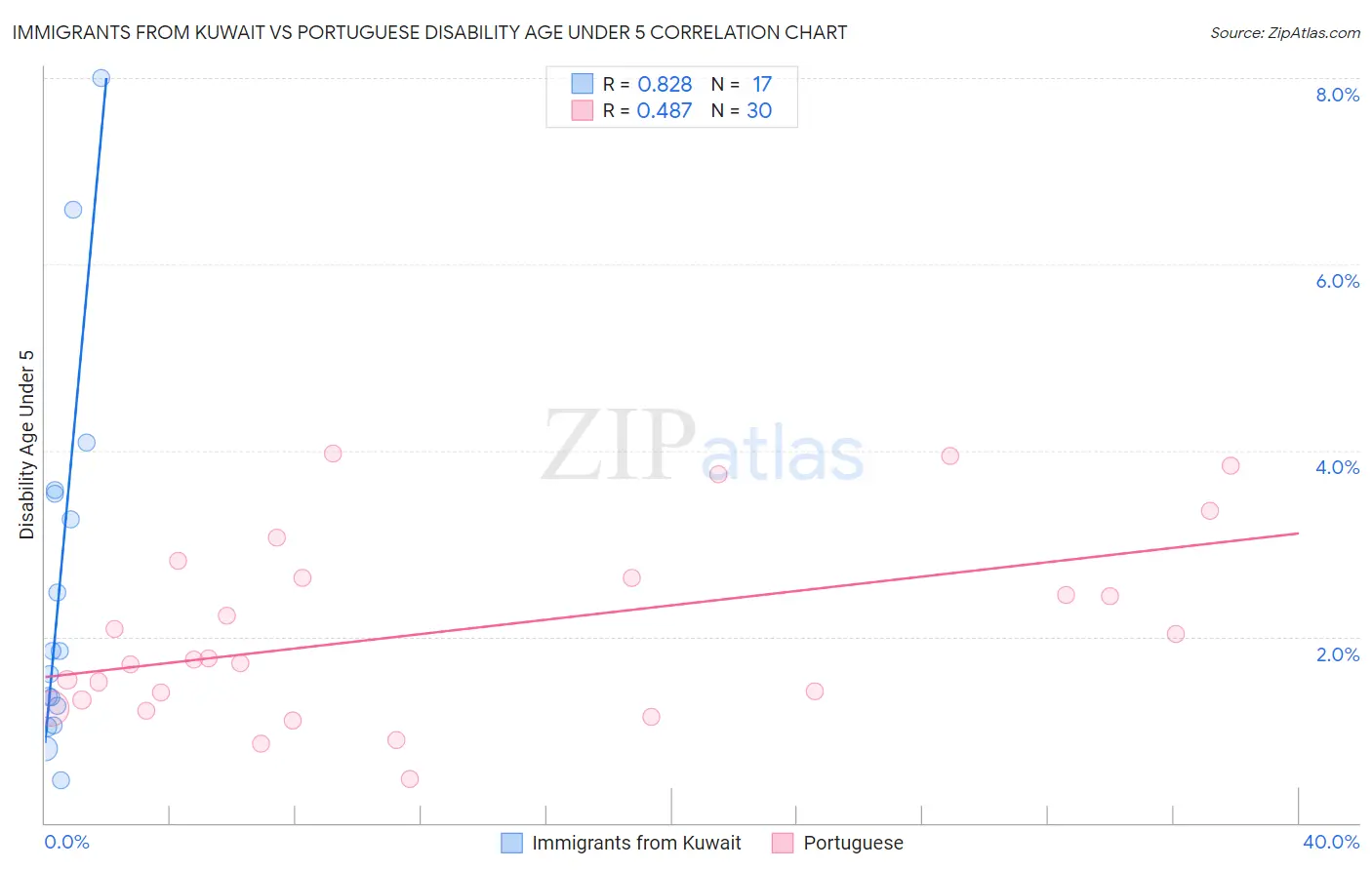This screenshot has height=870, width=1372.
Task: Click the blue data point near 6.5%
Action: (x=73, y=210)
